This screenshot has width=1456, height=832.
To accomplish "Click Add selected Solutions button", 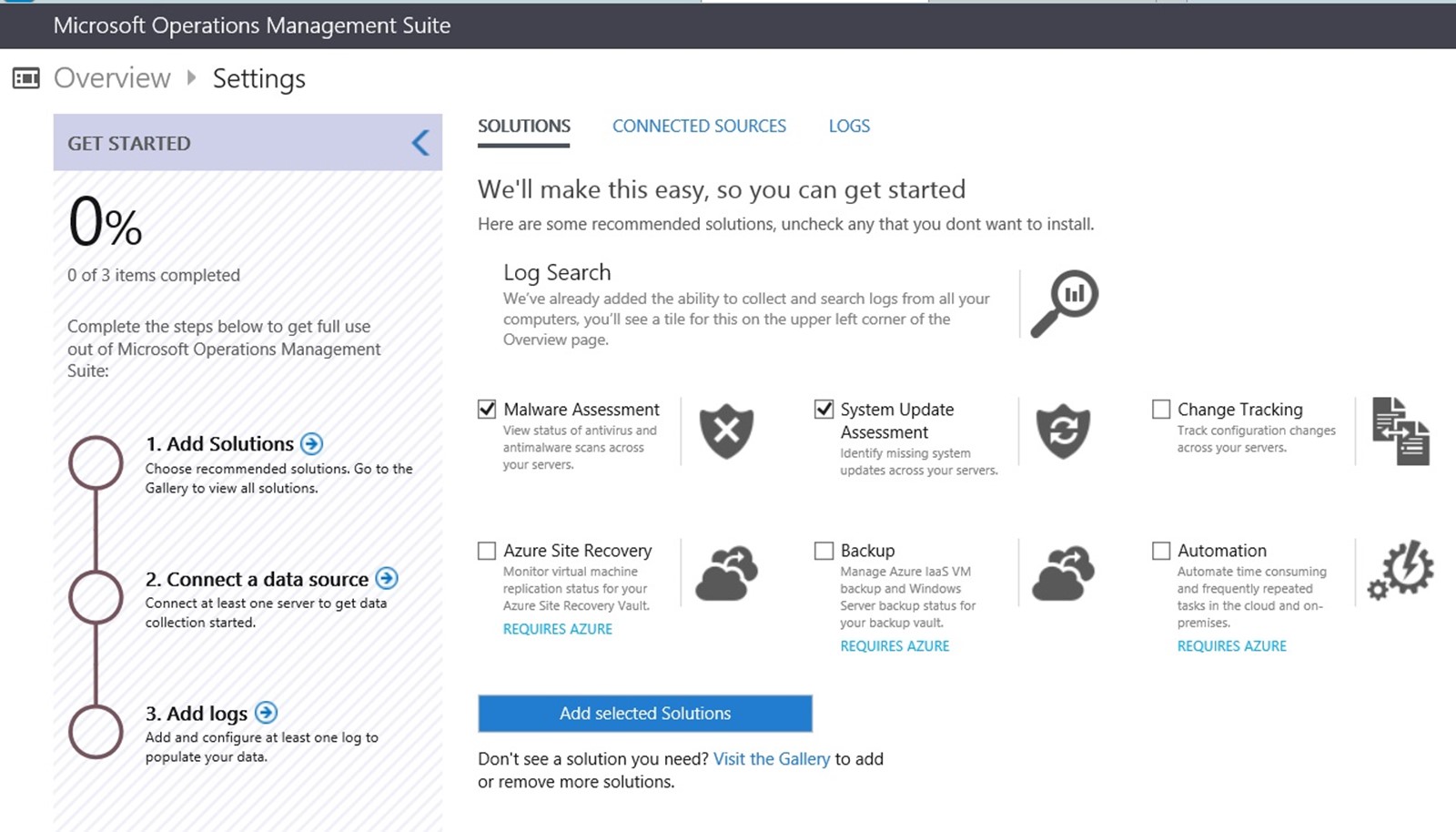I will (x=645, y=714).
